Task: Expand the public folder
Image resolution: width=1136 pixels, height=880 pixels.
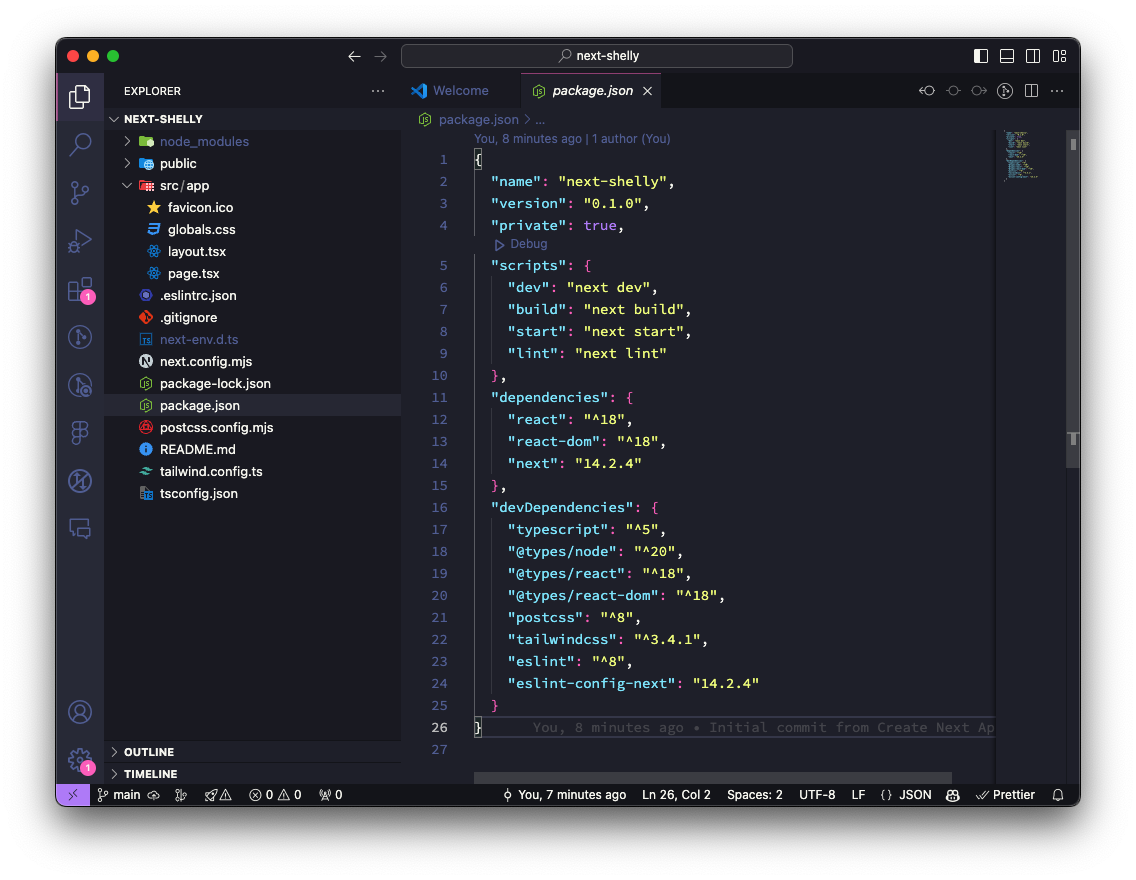Action: [x=252, y=163]
